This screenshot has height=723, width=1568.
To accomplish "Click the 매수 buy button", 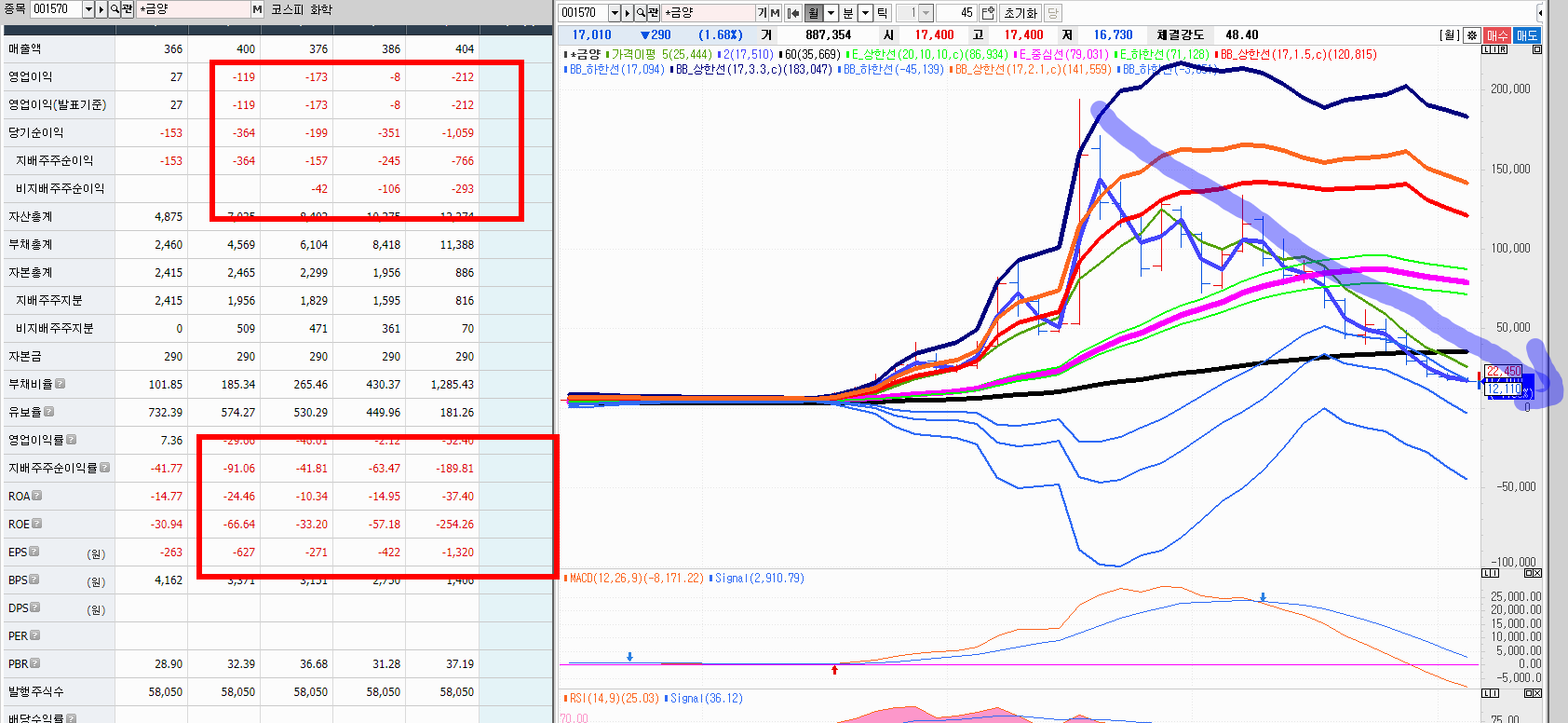I will pos(1497,35).
